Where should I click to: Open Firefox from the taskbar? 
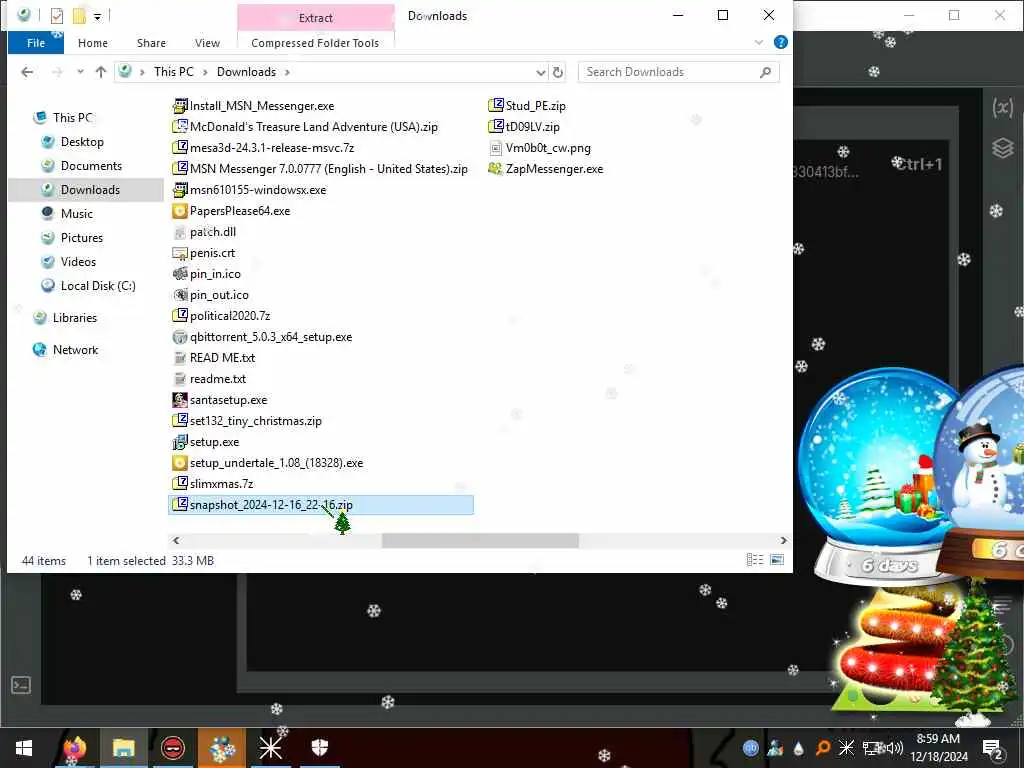(x=74, y=748)
